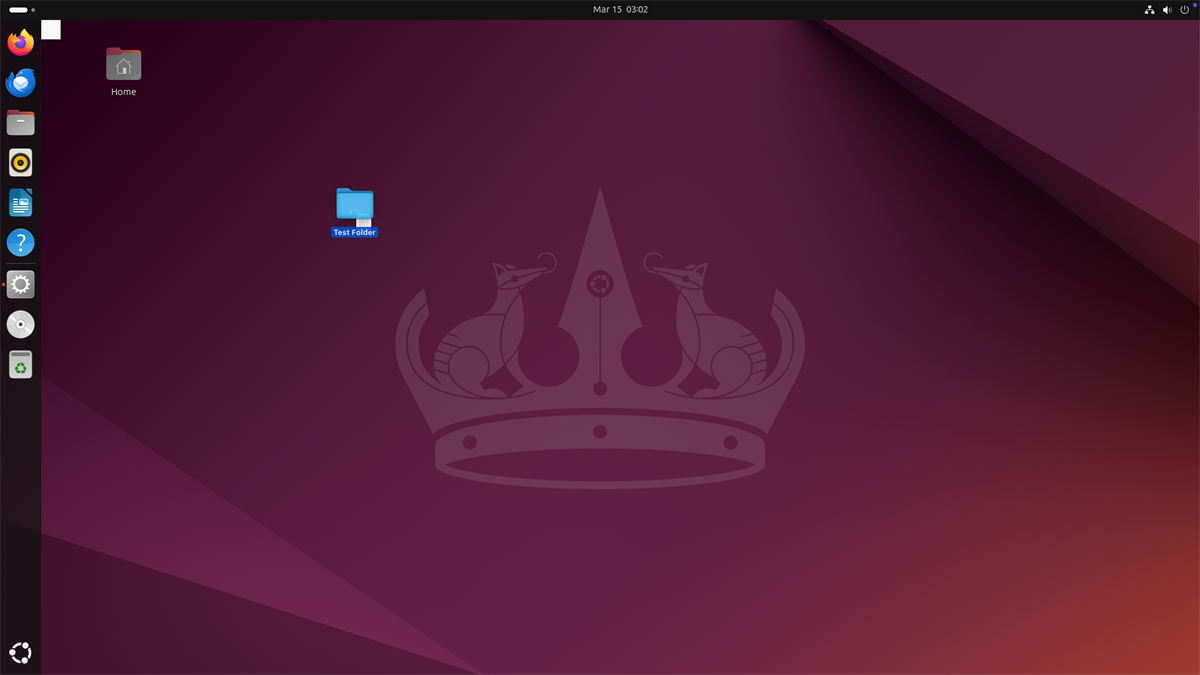Show Applications via the Ubuntu logo
Screen dimensions: 1200x675
pos(20,653)
